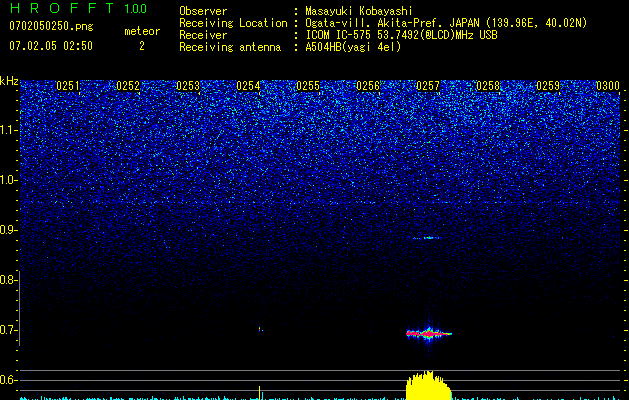Screen dimensions: 629x400
Task: Click the 'meteor' count label
Action: pyautogui.click(x=142, y=31)
